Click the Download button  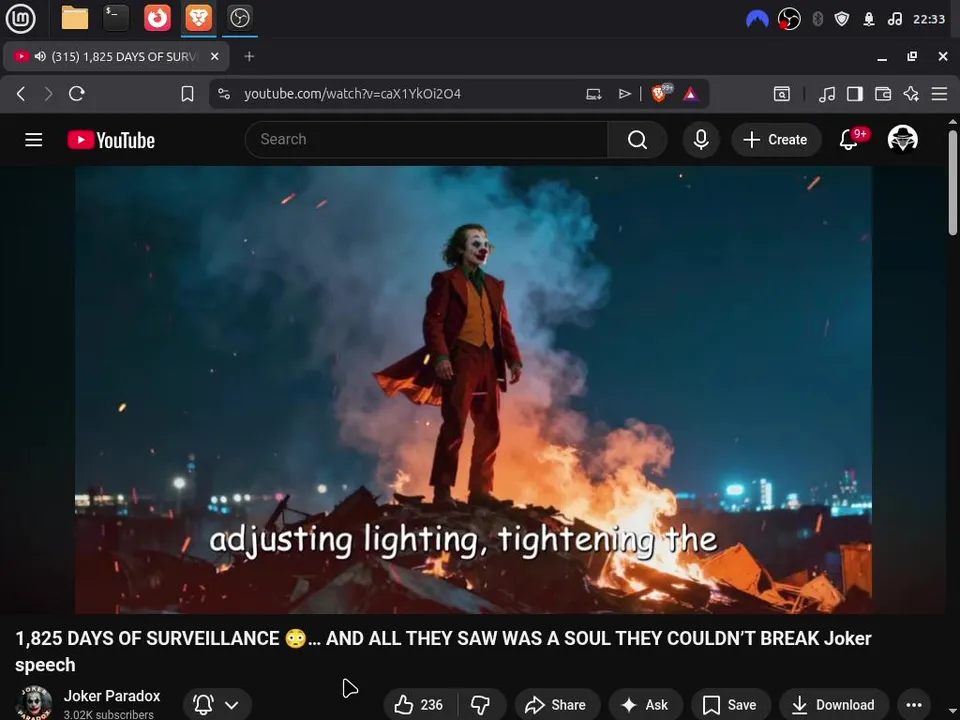pyautogui.click(x=833, y=705)
